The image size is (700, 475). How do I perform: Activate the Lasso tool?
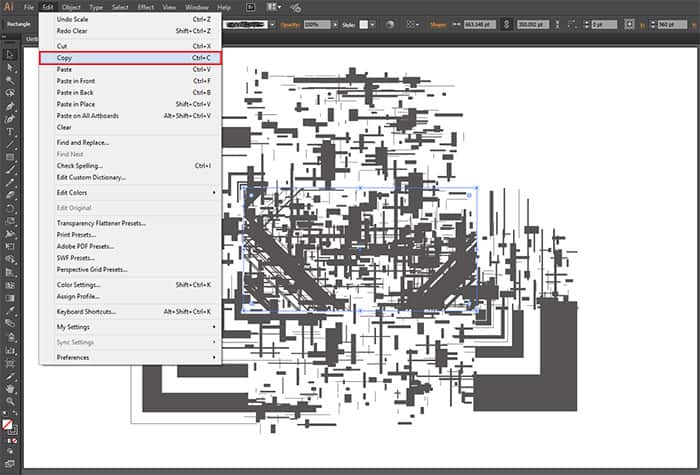point(10,92)
